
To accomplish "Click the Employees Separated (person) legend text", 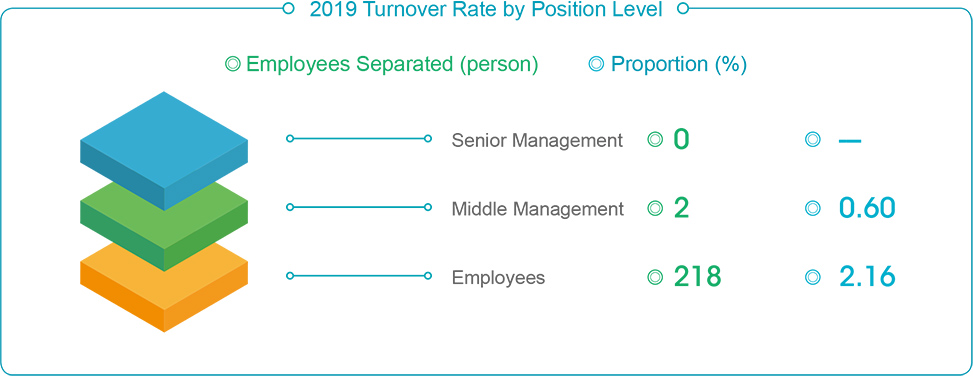I will click(392, 65).
